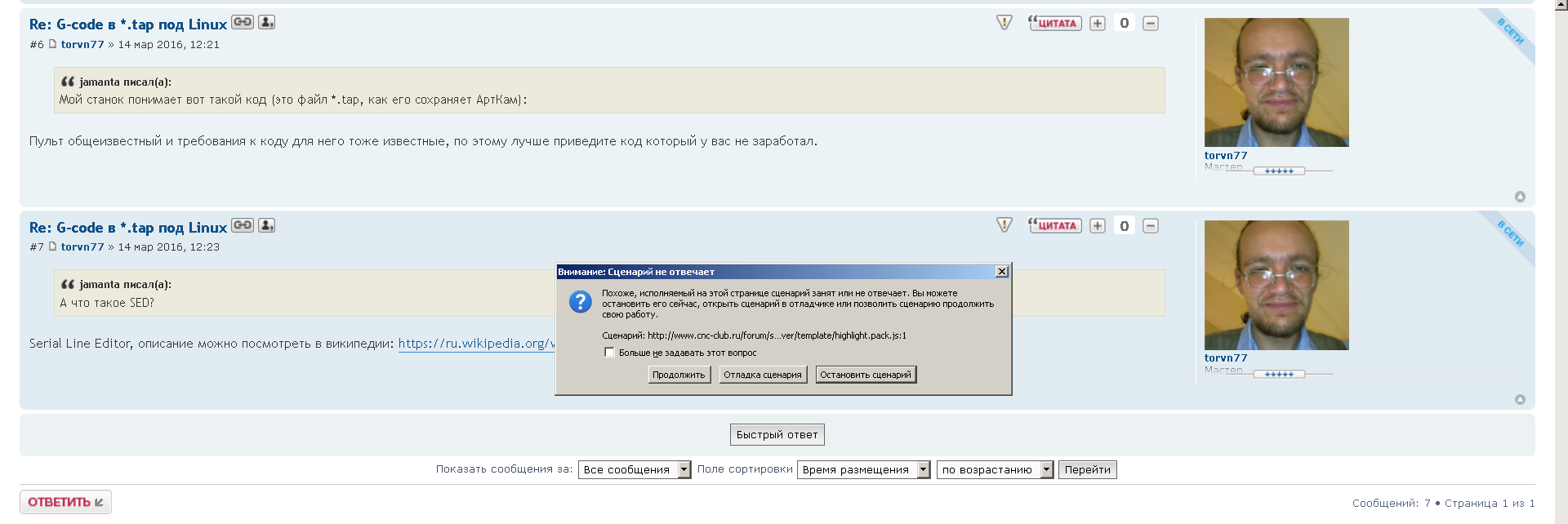The image size is (1568, 524).
Task: Click 'ОТВЕТИТЬ' reply button
Action: [x=65, y=502]
